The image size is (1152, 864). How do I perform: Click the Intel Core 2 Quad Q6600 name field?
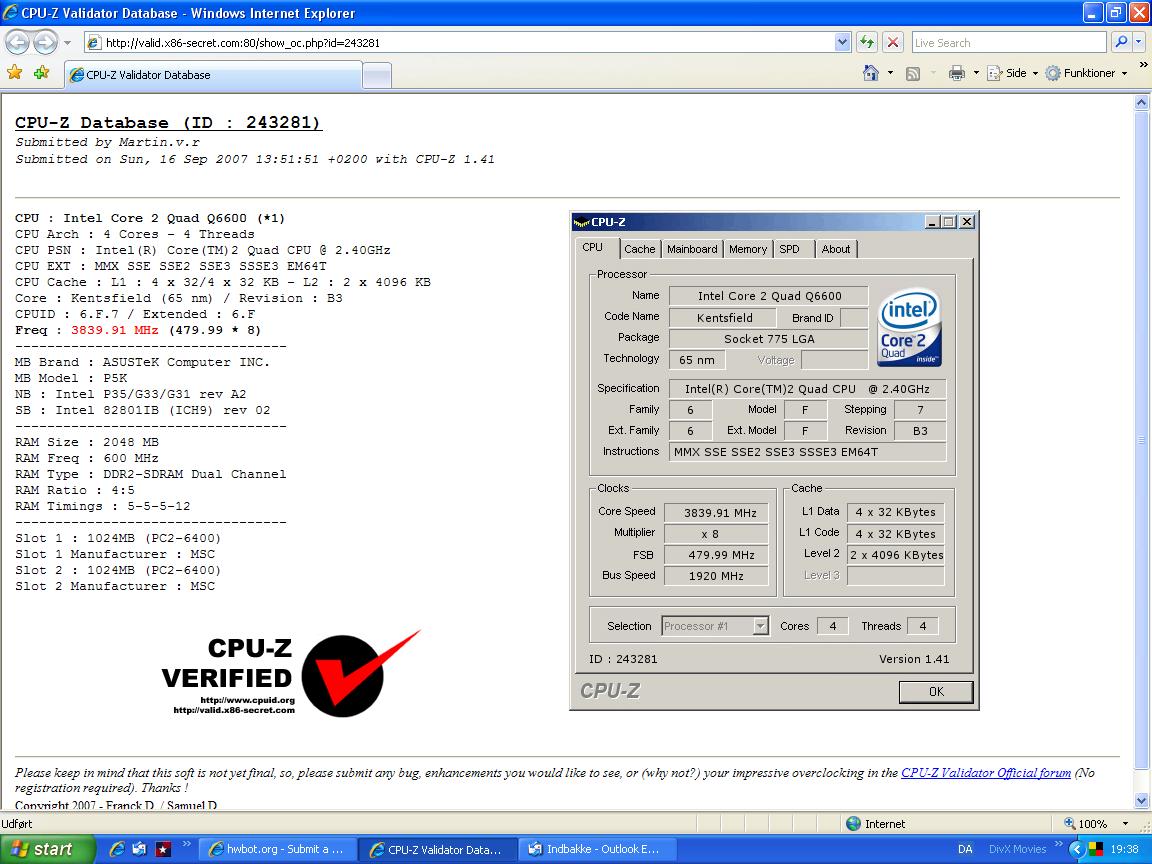coord(768,296)
